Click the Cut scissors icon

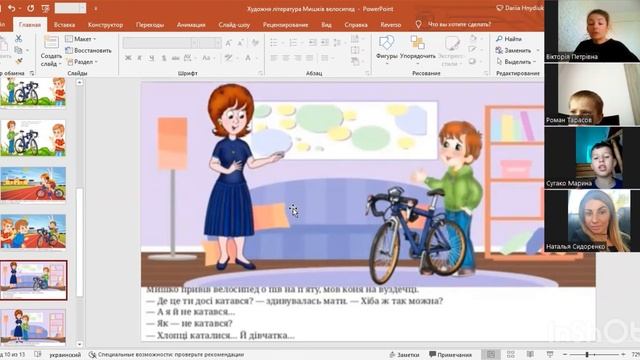(x=18, y=38)
